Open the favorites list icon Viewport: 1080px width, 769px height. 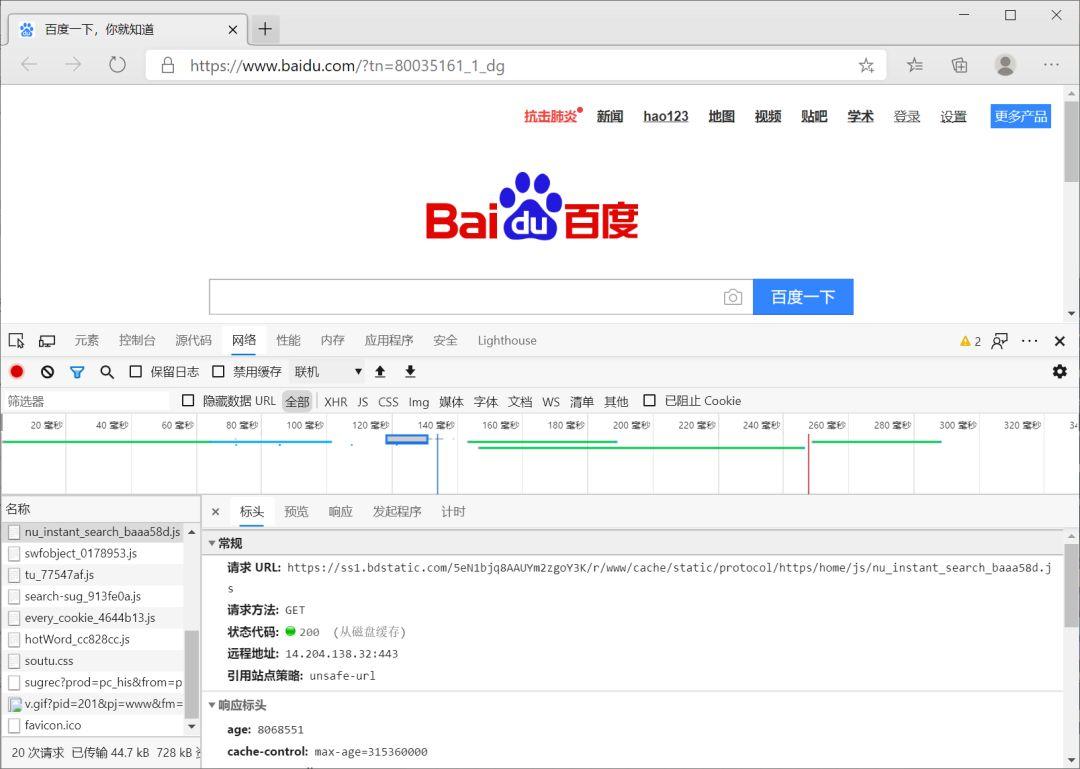(915, 65)
